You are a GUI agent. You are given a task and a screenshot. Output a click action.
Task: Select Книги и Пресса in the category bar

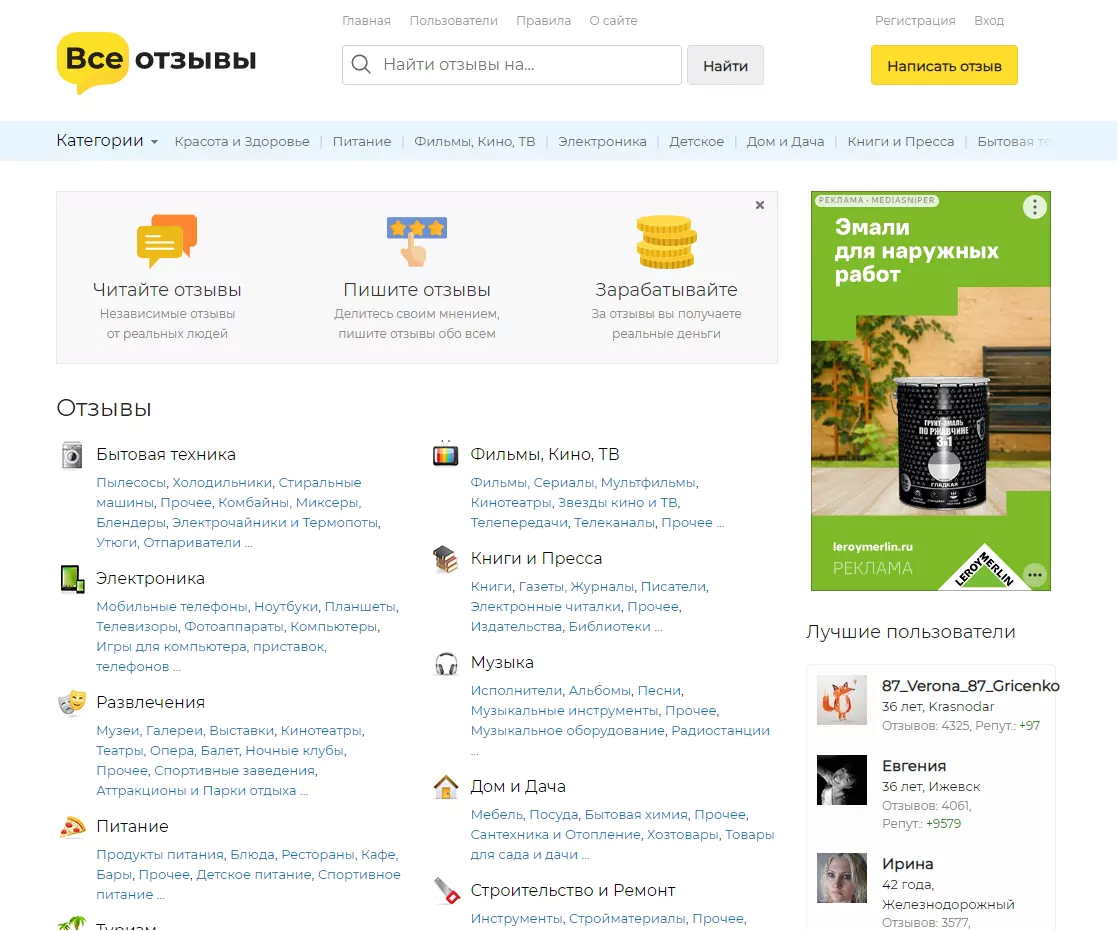[x=901, y=141]
